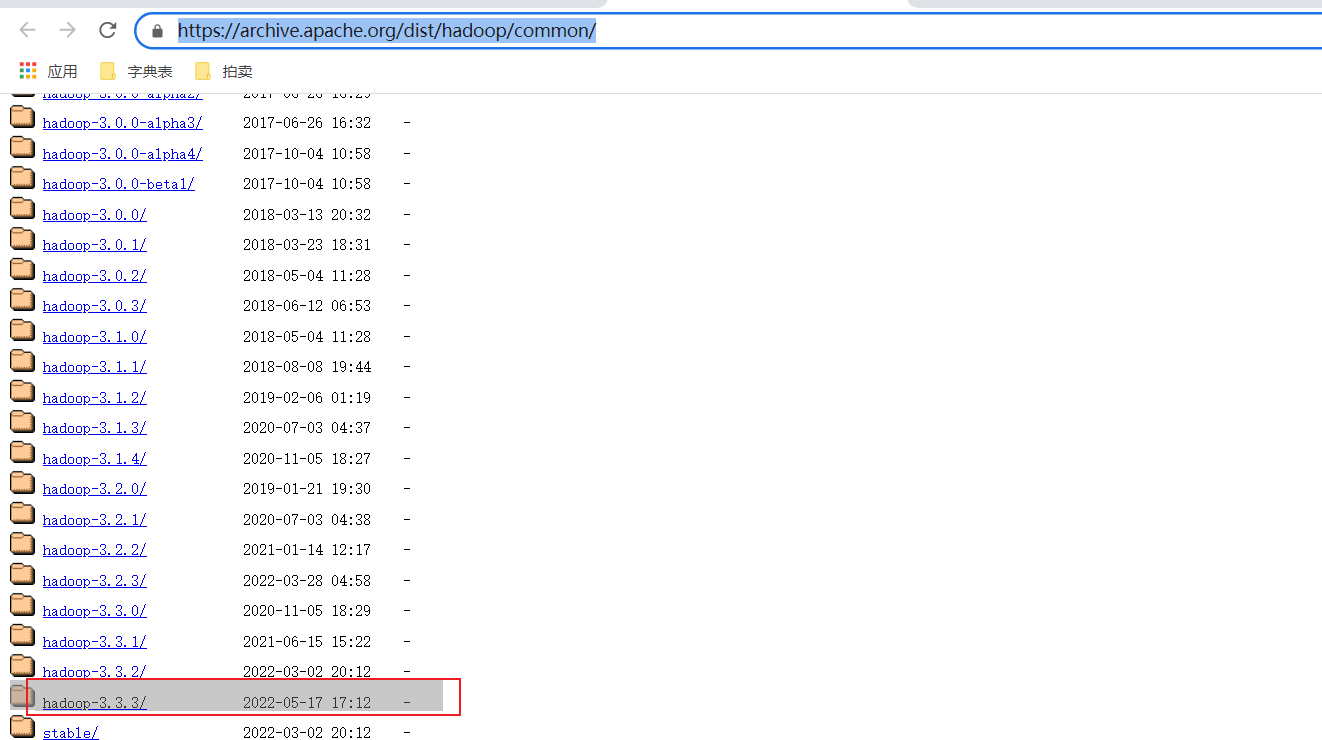The width and height of the screenshot is (1322, 740).
Task: Click the date 2017-06-26 16:32
Action: [307, 123]
